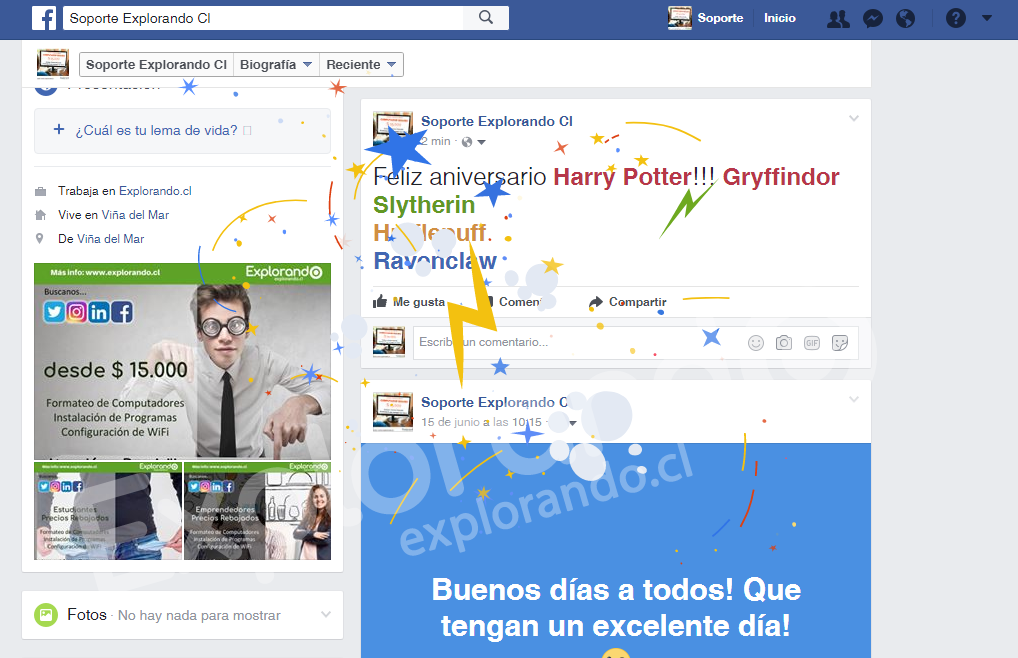Image resolution: width=1018 pixels, height=658 pixels.
Task: Click commenter avatar beside comment box
Action: tap(389, 342)
